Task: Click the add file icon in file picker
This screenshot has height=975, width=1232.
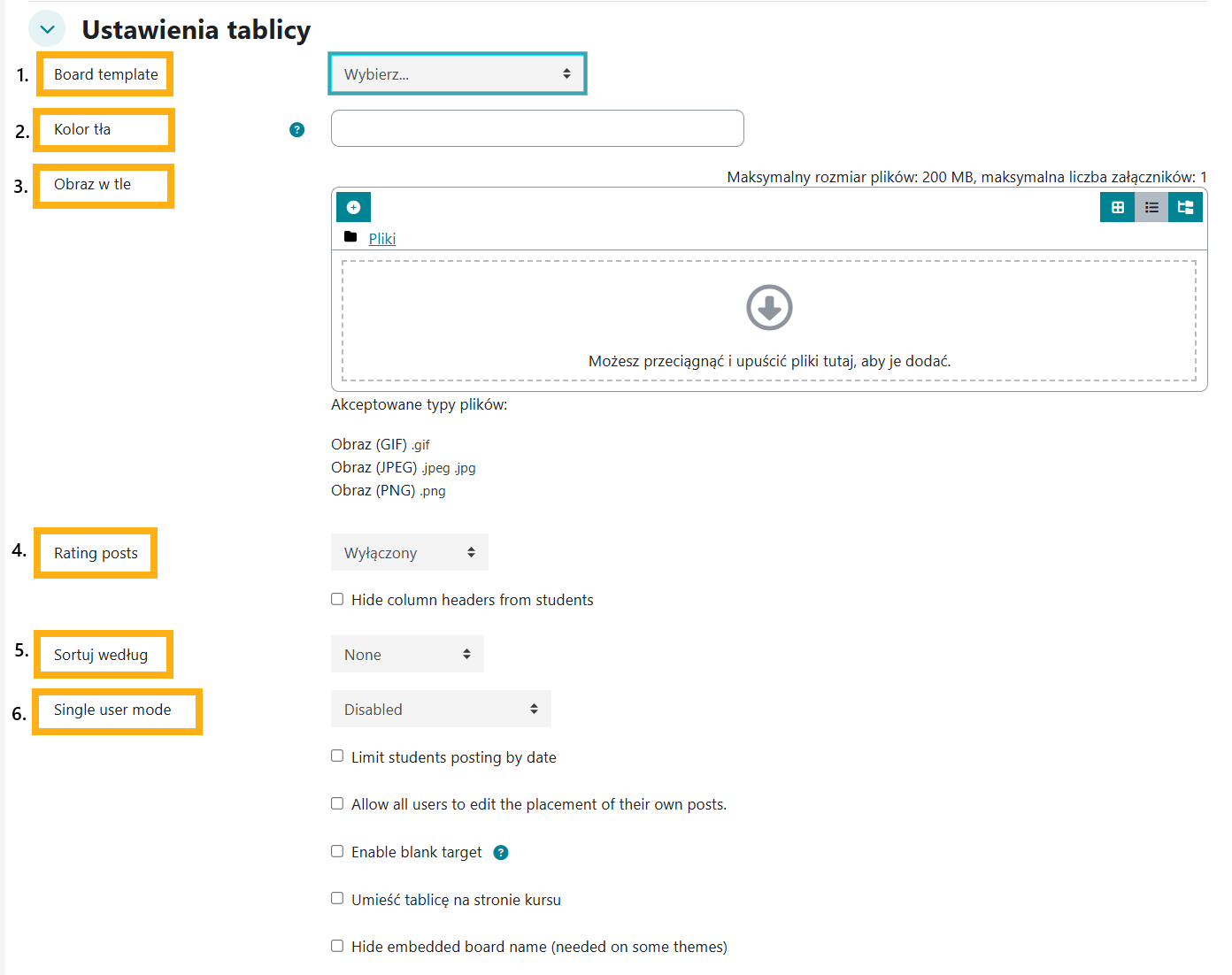Action: tap(353, 207)
